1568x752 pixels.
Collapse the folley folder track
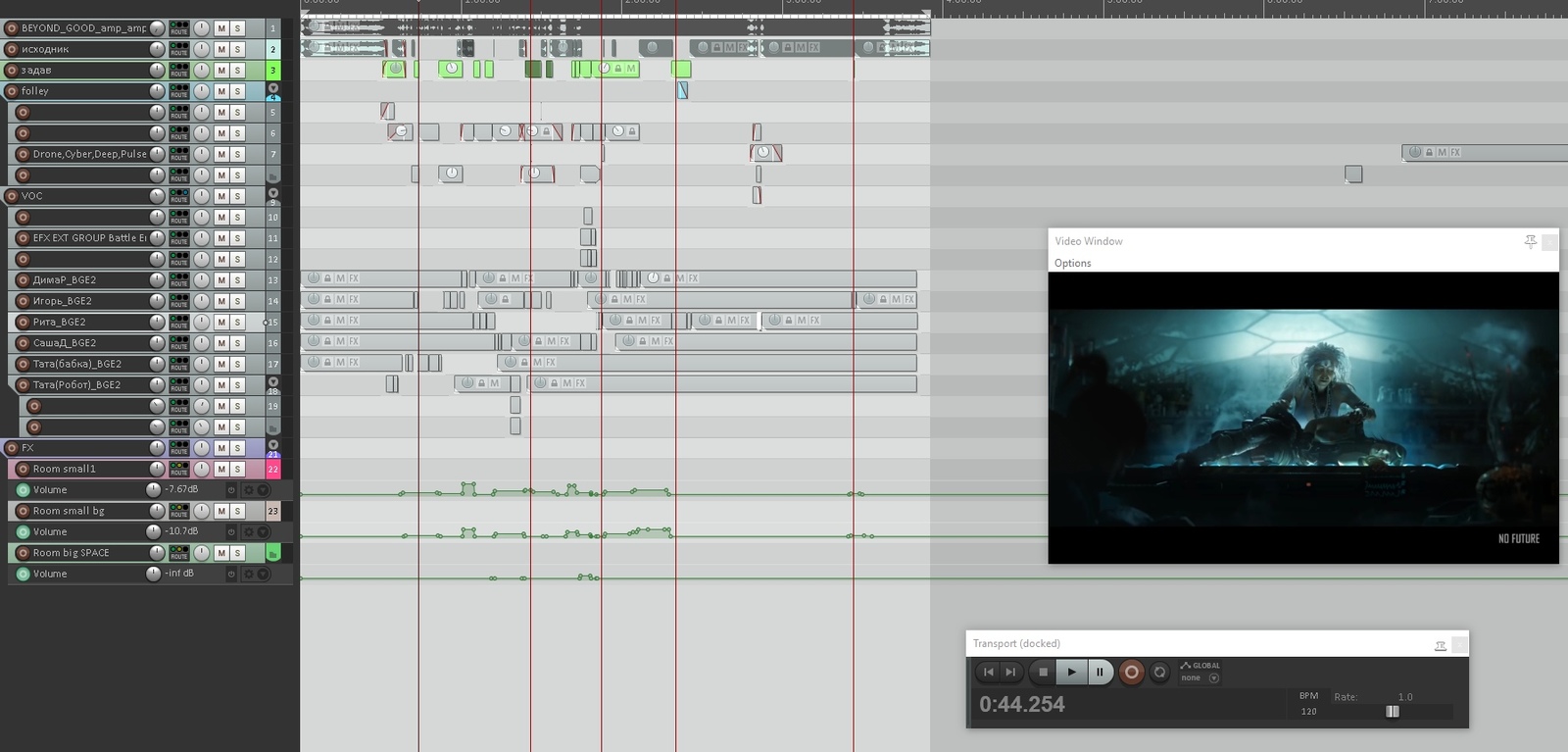pyautogui.click(x=273, y=87)
